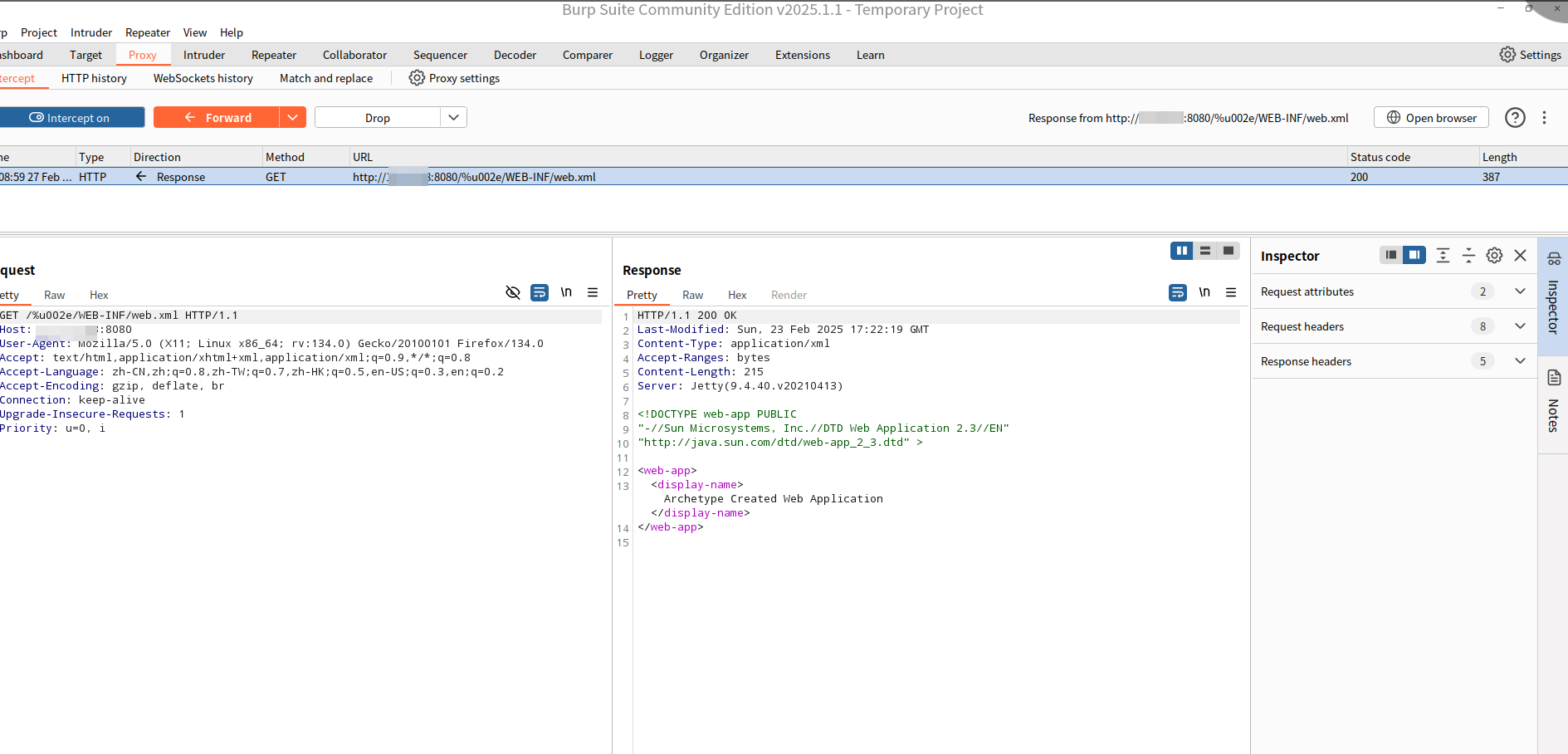Image resolution: width=1568 pixels, height=754 pixels.
Task: Toggle Intercept on button
Action: pos(71,118)
